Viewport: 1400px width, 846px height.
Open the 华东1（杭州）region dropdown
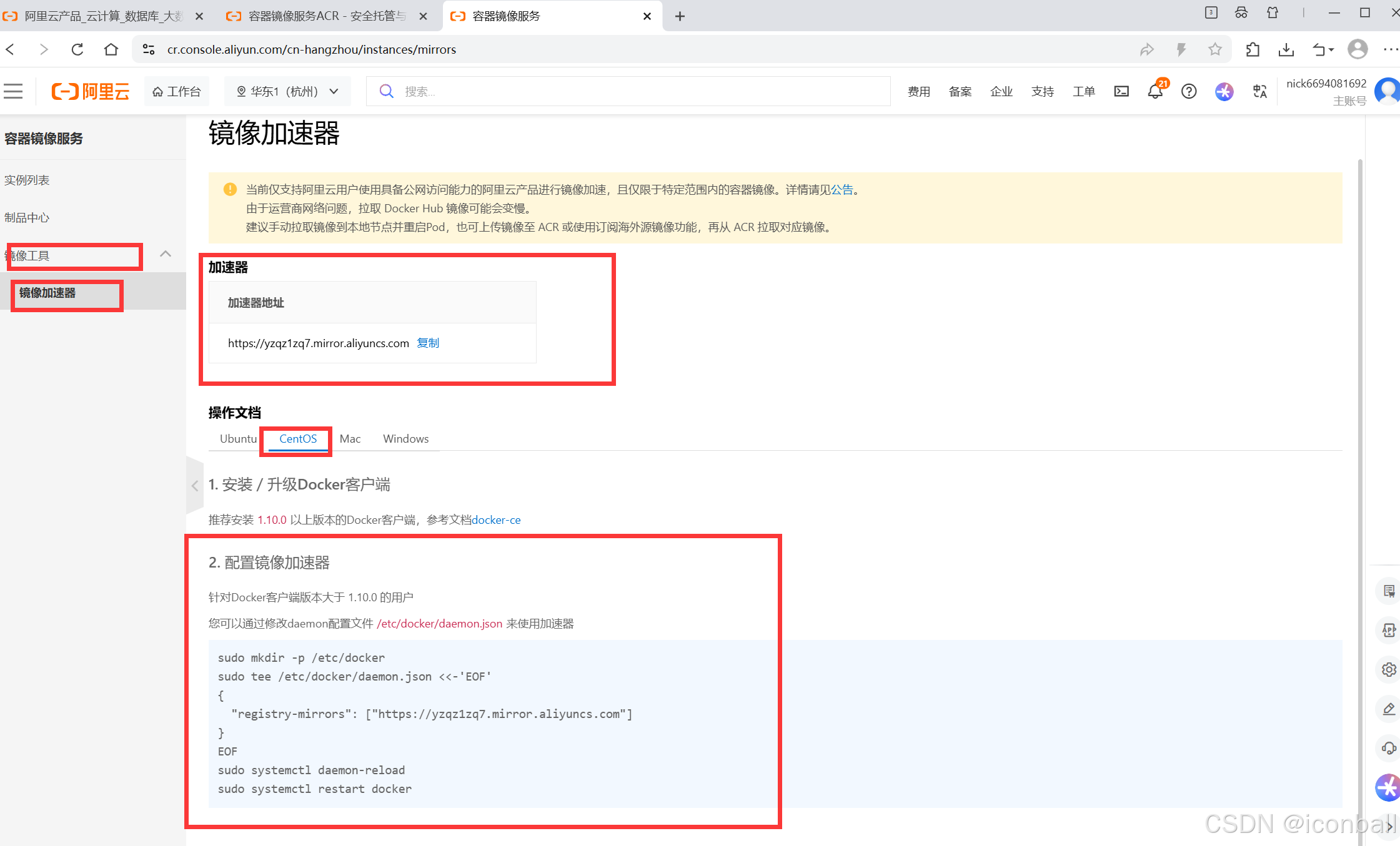click(287, 91)
